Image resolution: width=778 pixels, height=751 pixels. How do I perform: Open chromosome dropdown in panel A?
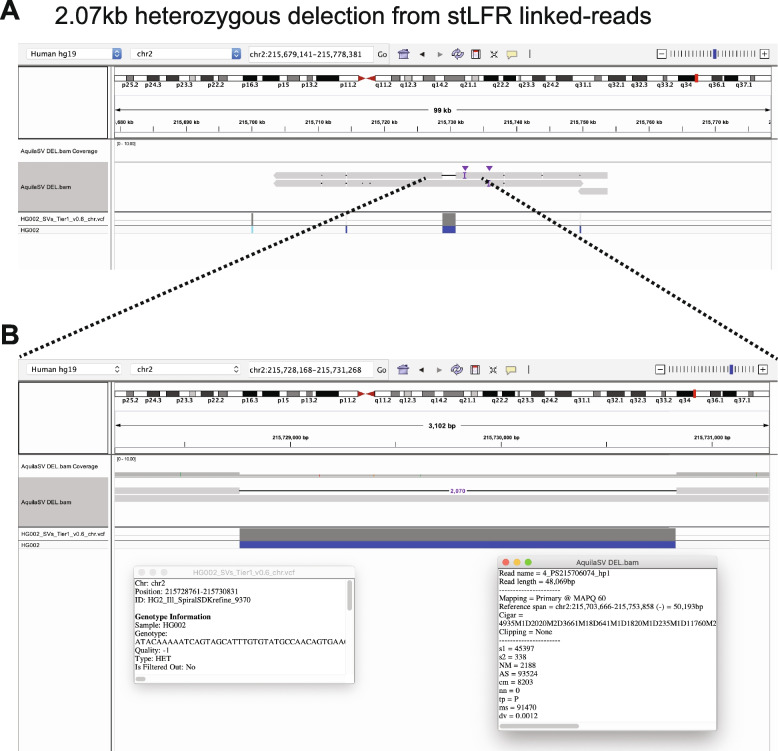point(187,54)
